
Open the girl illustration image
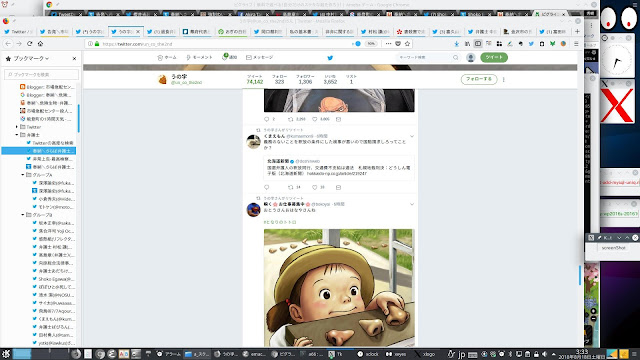pos(339,288)
